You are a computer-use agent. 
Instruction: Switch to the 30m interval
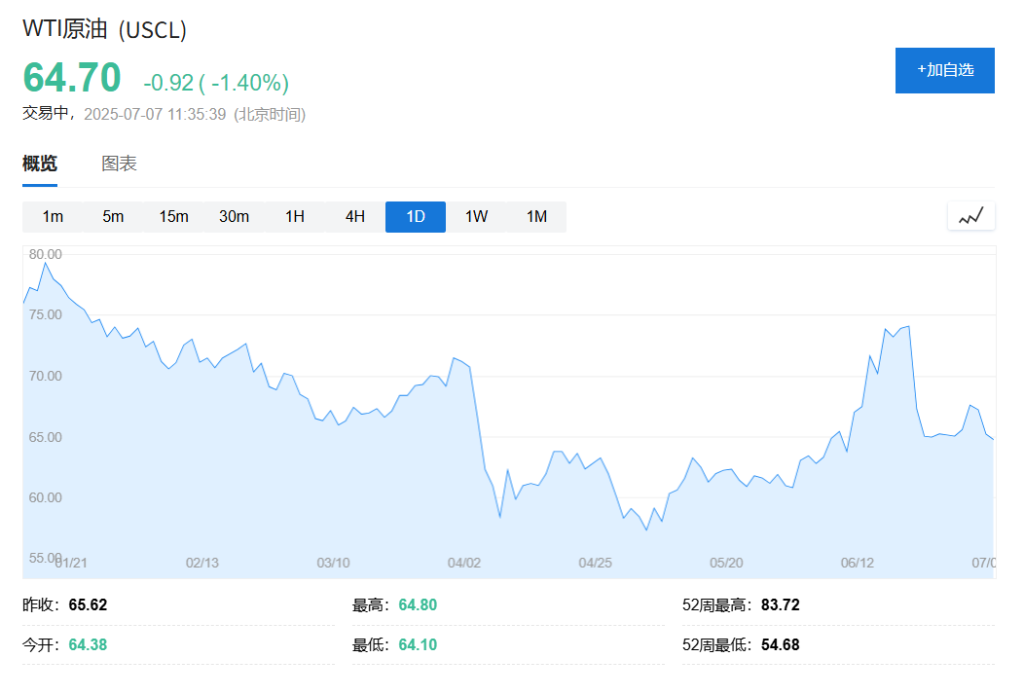pos(234,217)
